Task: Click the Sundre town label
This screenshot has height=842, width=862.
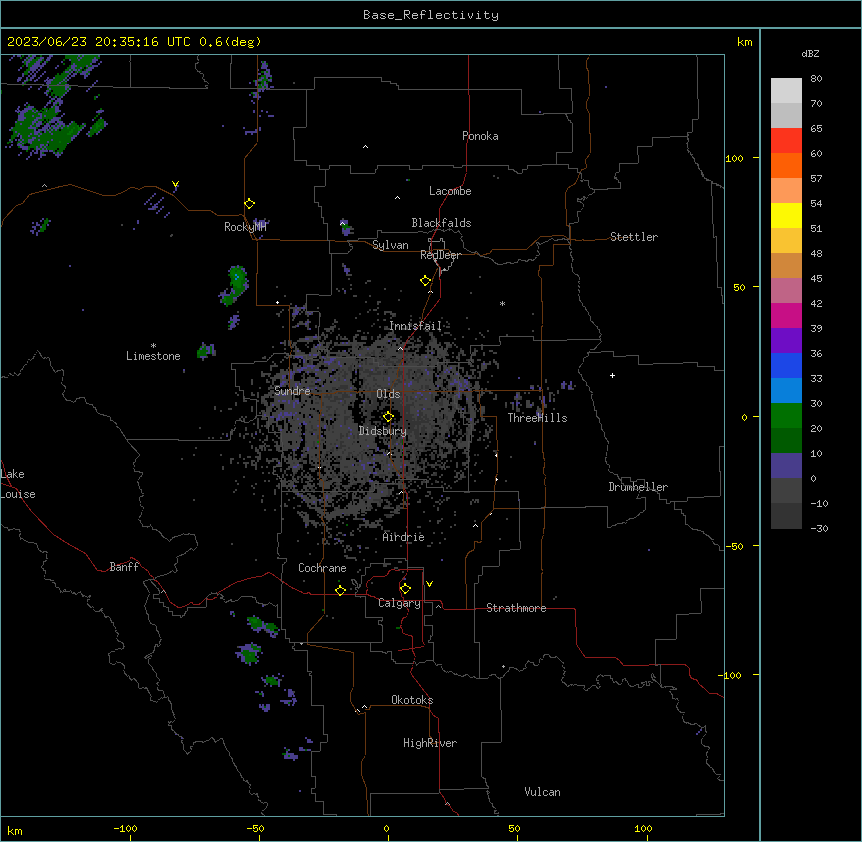Action: pos(292,391)
